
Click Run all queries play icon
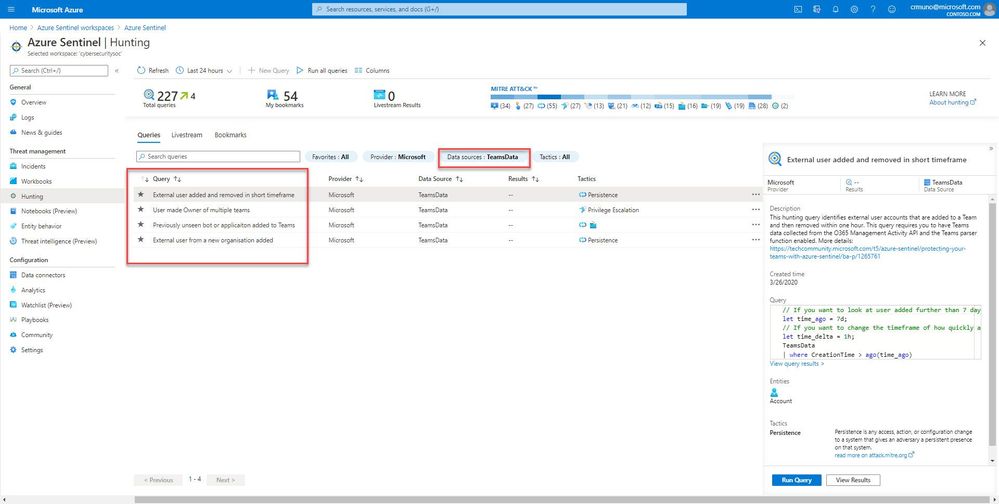(300, 71)
